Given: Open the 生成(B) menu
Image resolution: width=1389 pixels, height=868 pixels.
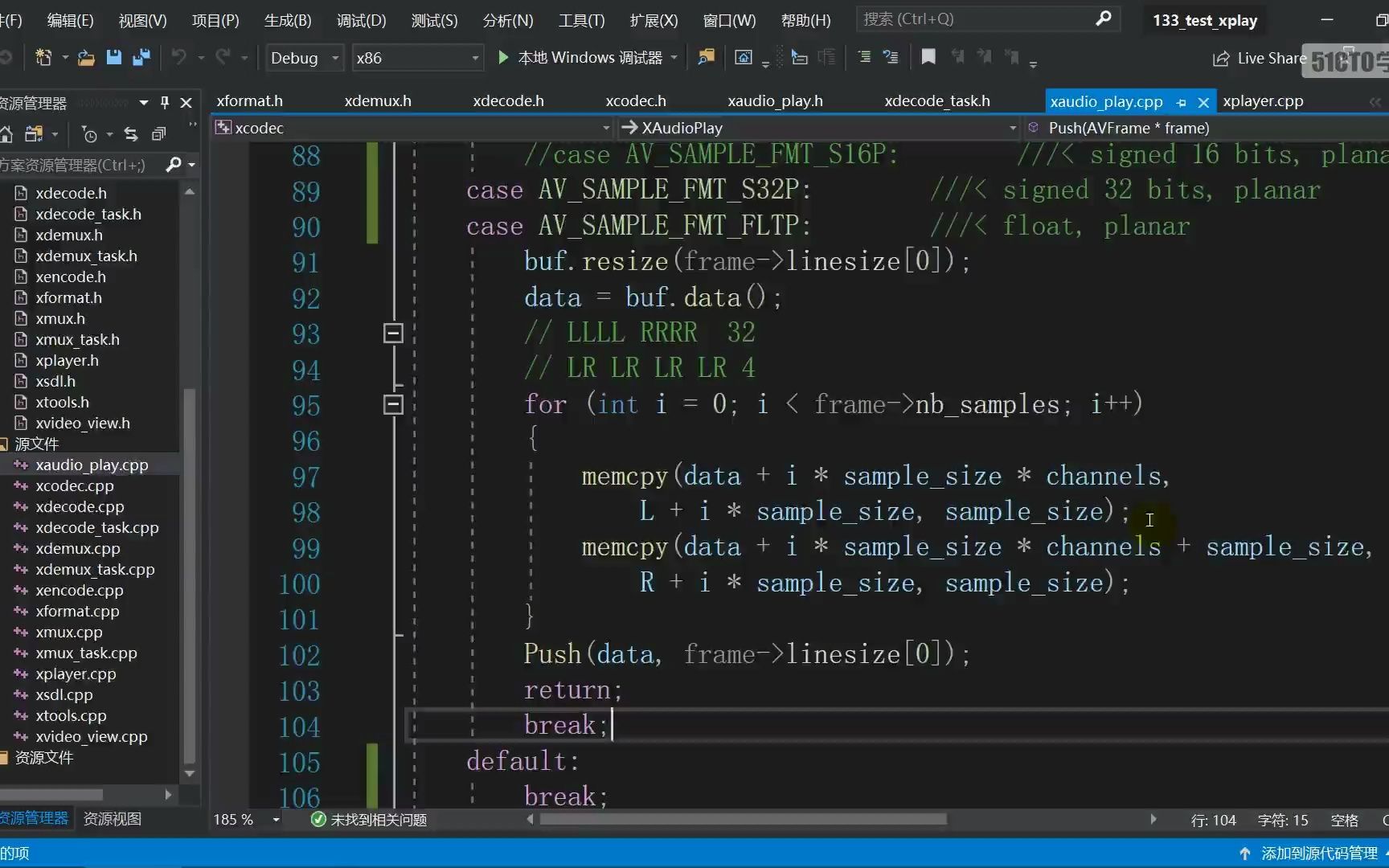Looking at the screenshot, I should pyautogui.click(x=288, y=20).
